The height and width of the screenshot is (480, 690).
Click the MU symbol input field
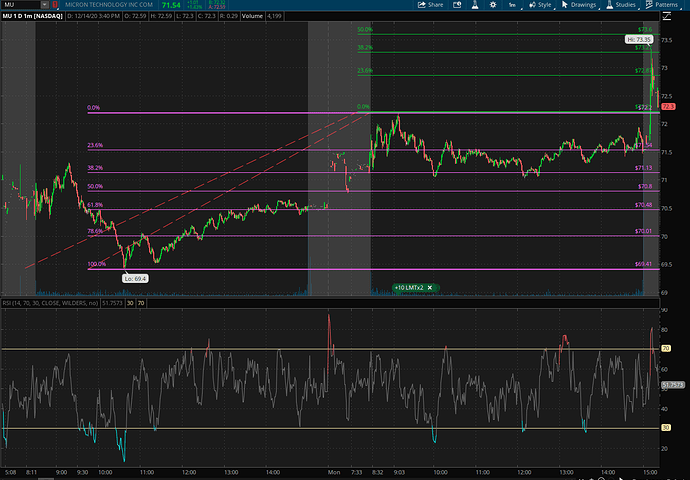[x=22, y=5]
